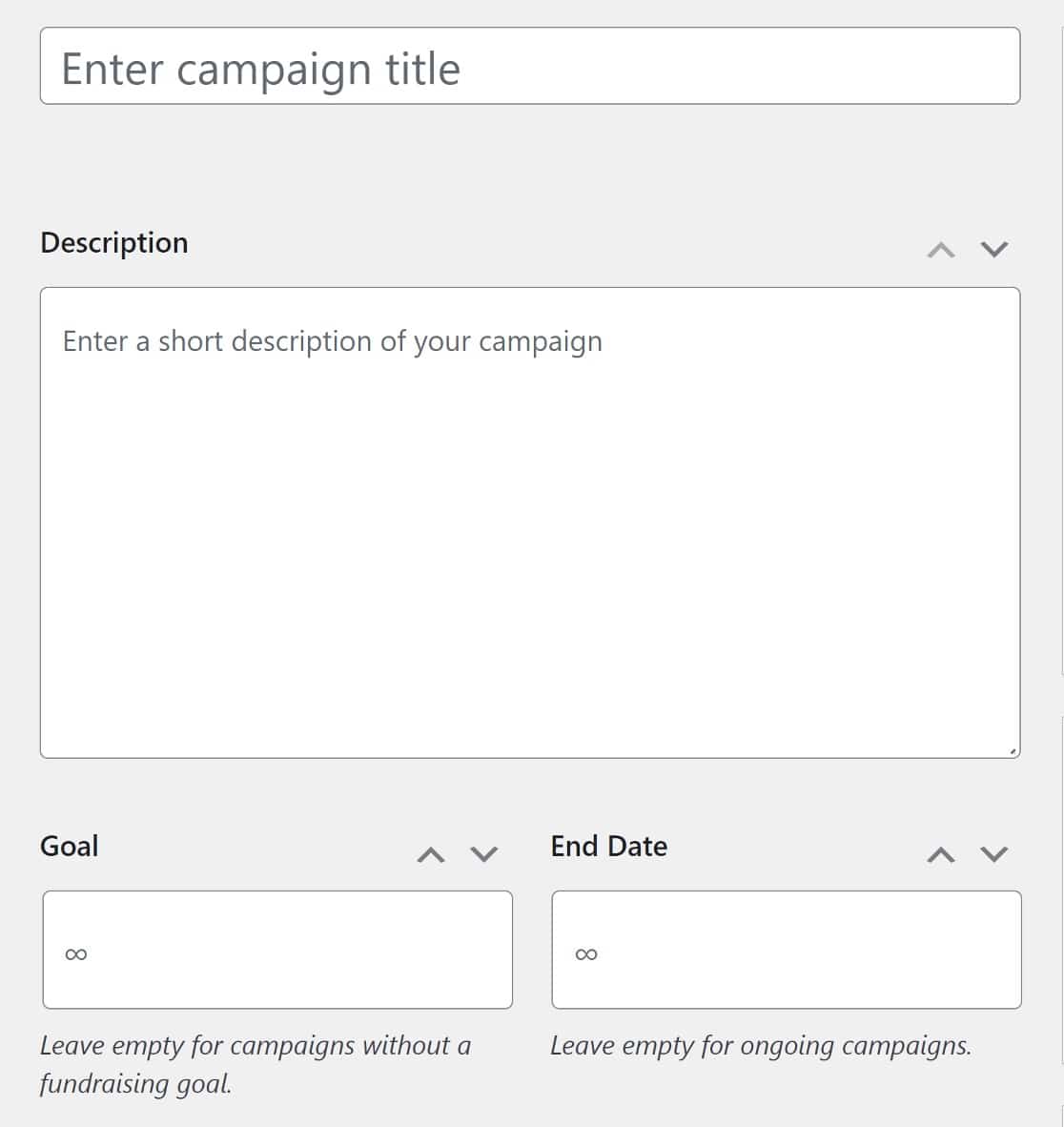Collapse the Description panel via its heading

pos(114,243)
